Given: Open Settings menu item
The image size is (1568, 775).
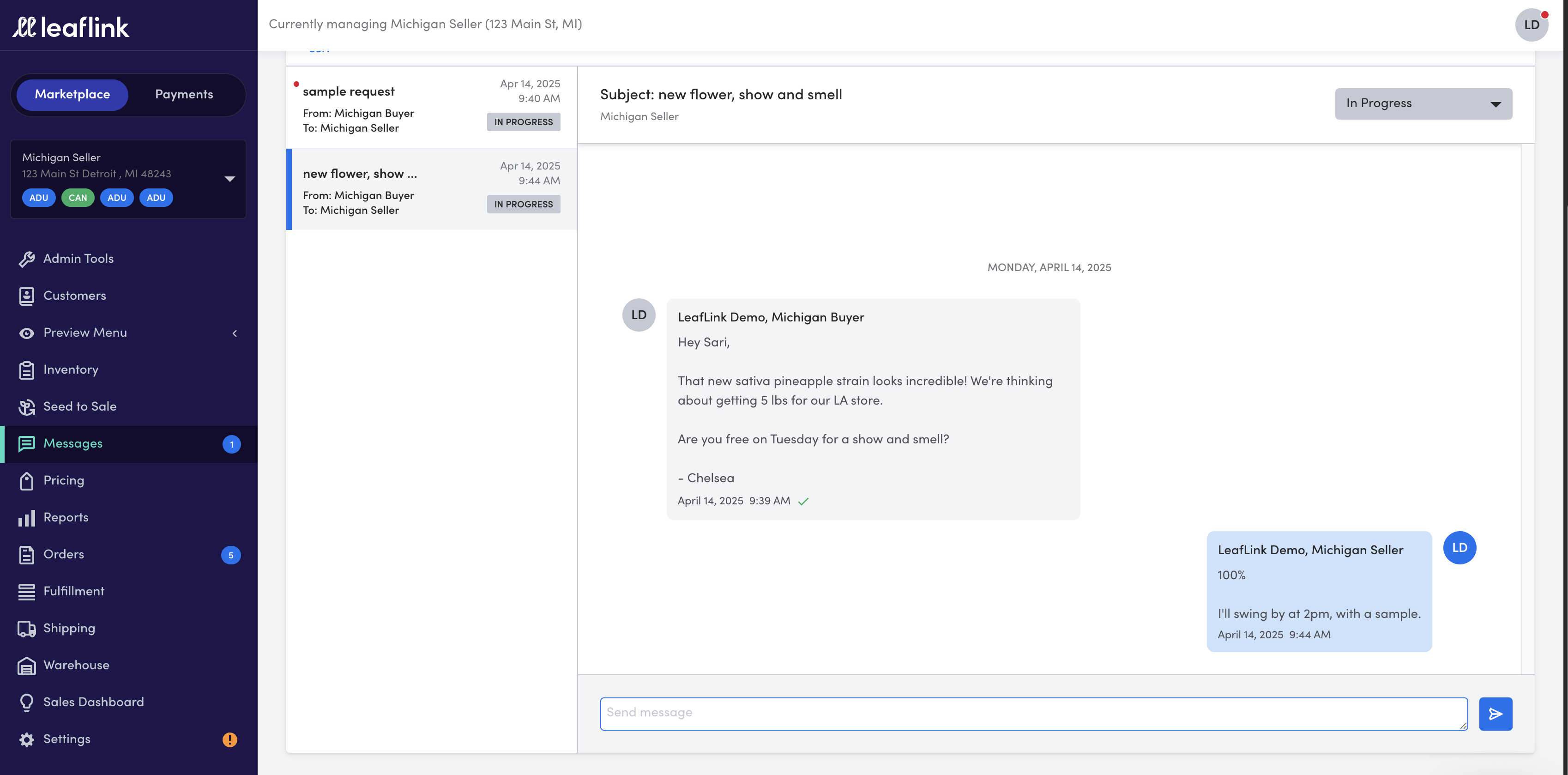Looking at the screenshot, I should [128, 739].
